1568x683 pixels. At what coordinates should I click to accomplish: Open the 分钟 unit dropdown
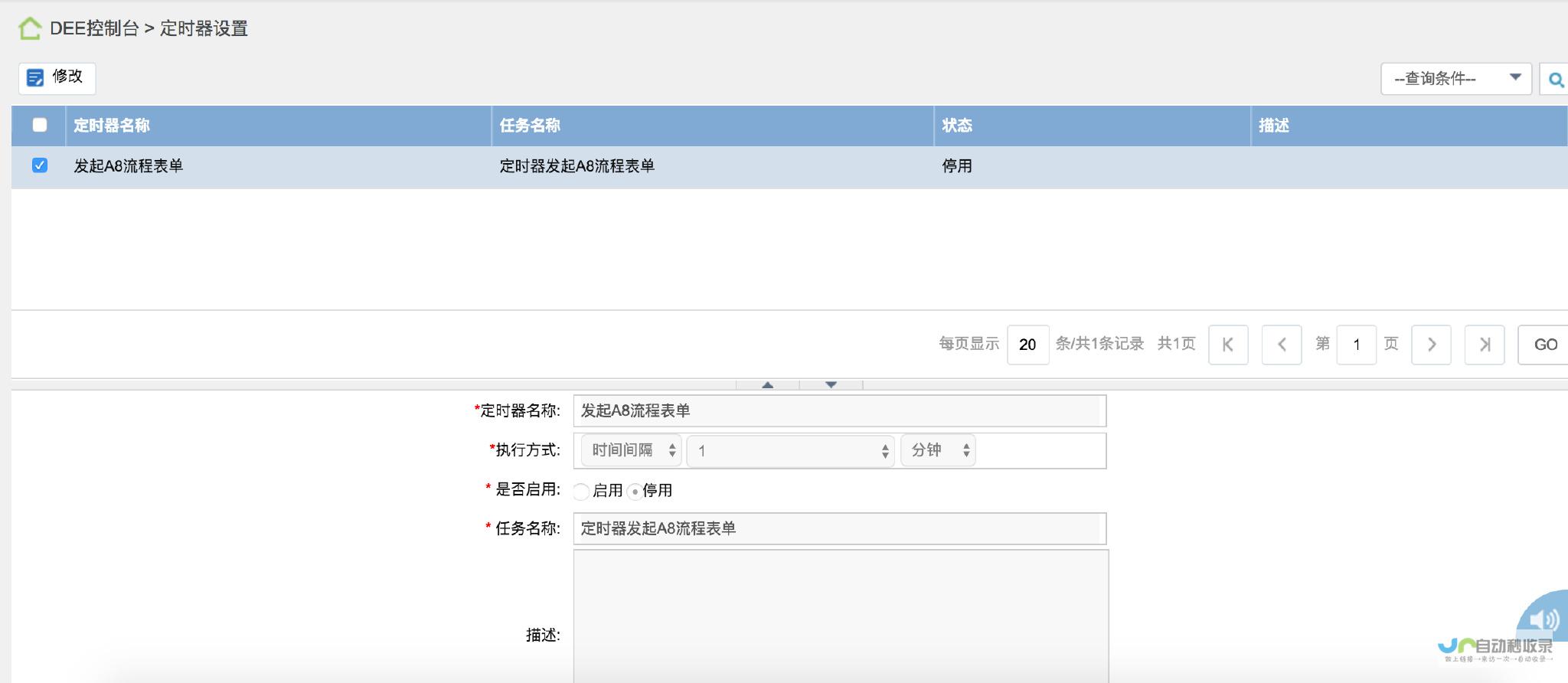938,450
